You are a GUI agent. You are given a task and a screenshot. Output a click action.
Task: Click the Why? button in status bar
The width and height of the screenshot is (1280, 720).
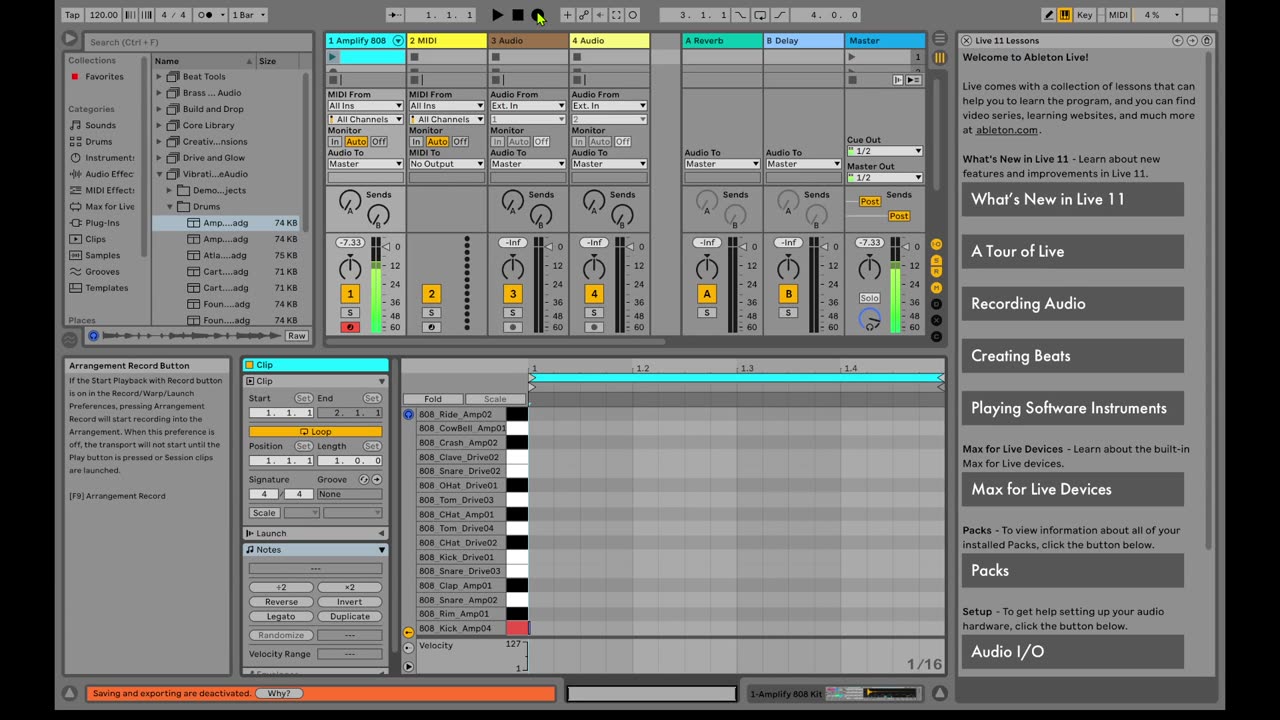pyautogui.click(x=279, y=693)
